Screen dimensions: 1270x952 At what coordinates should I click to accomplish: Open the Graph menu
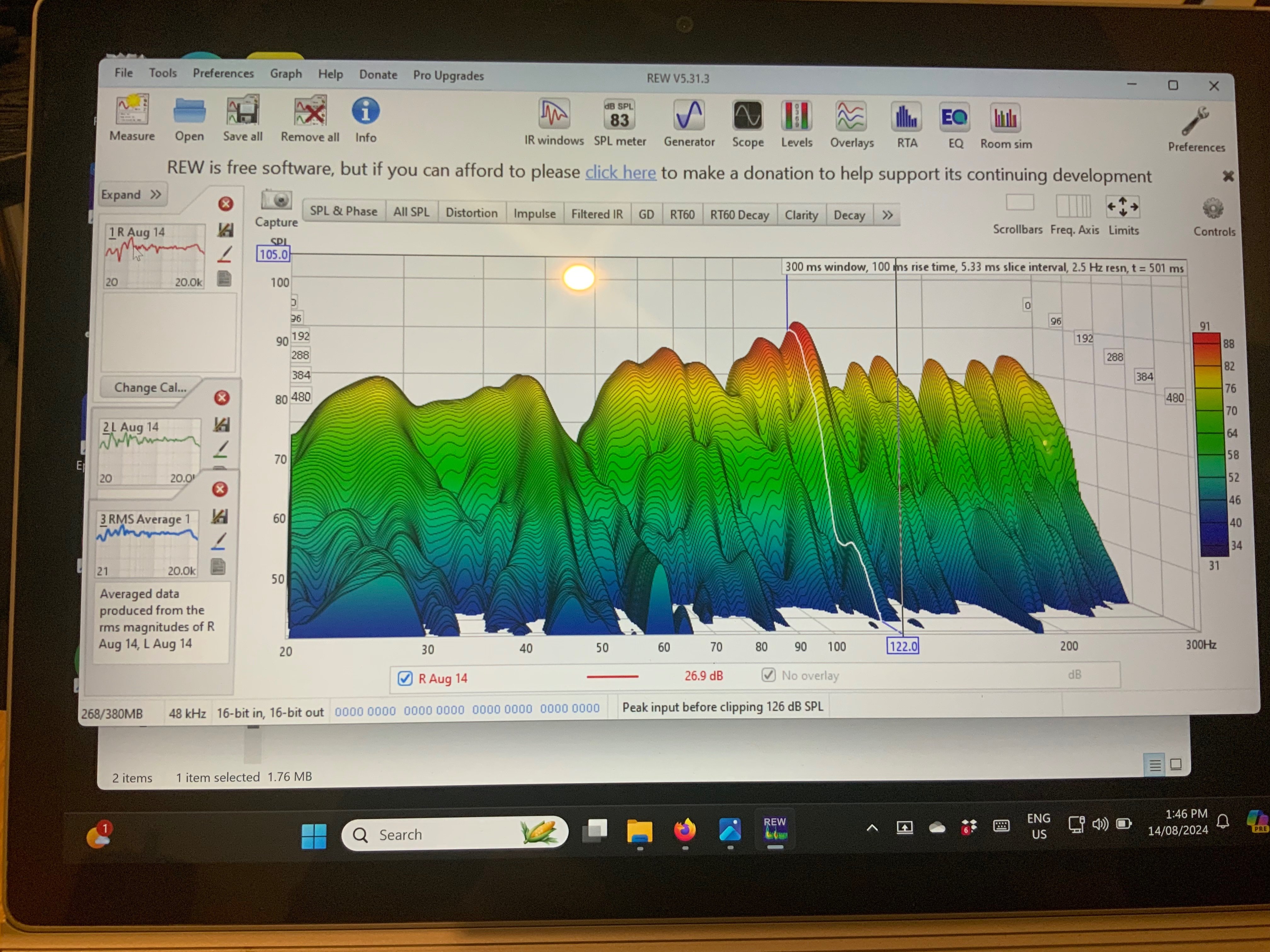pos(285,73)
